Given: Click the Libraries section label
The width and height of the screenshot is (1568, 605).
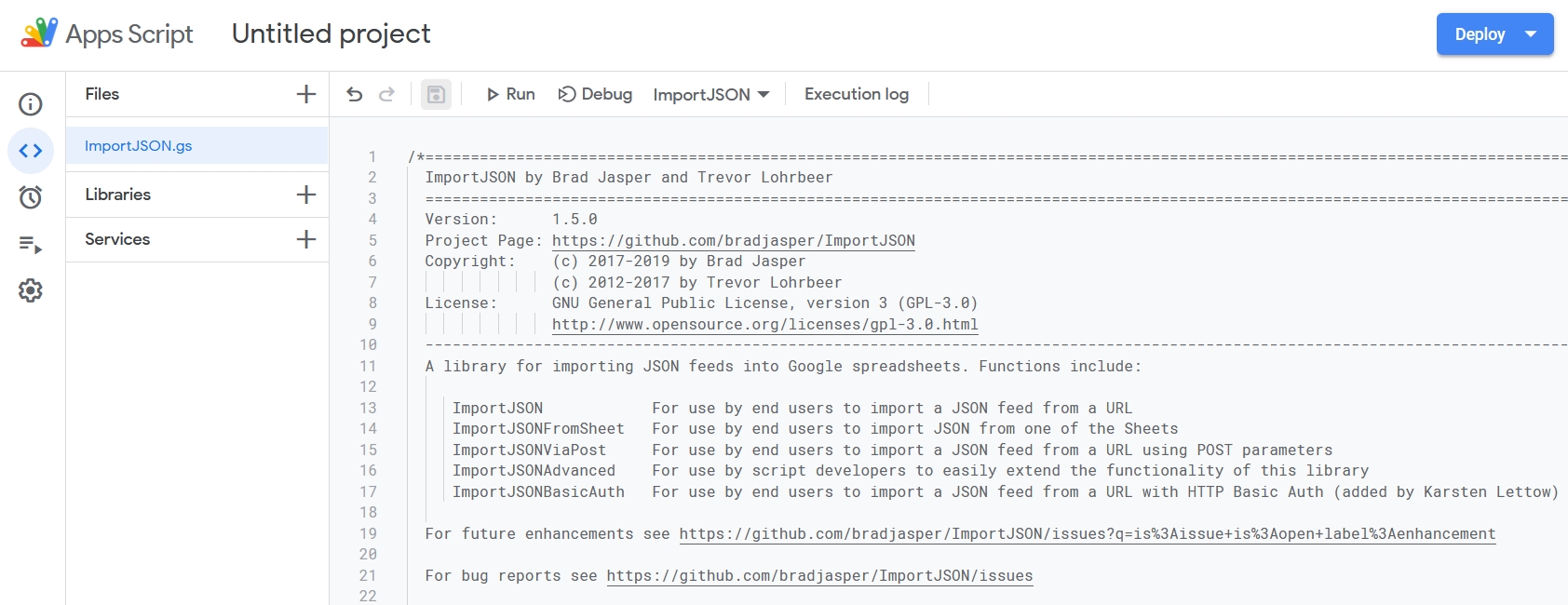Looking at the screenshot, I should [118, 195].
